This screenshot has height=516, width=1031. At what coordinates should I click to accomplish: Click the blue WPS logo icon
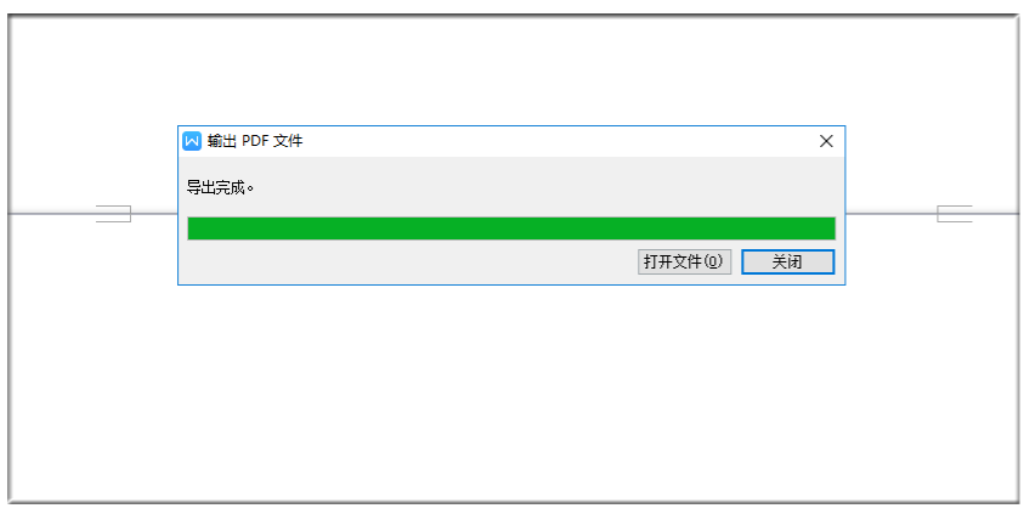(x=191, y=141)
